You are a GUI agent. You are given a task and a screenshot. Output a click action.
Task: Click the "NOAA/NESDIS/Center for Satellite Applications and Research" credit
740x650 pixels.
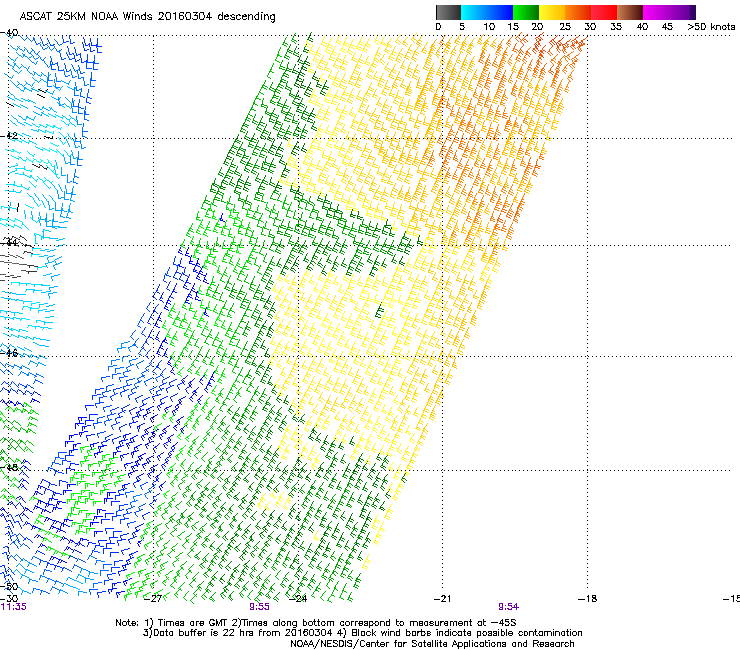tap(432, 644)
